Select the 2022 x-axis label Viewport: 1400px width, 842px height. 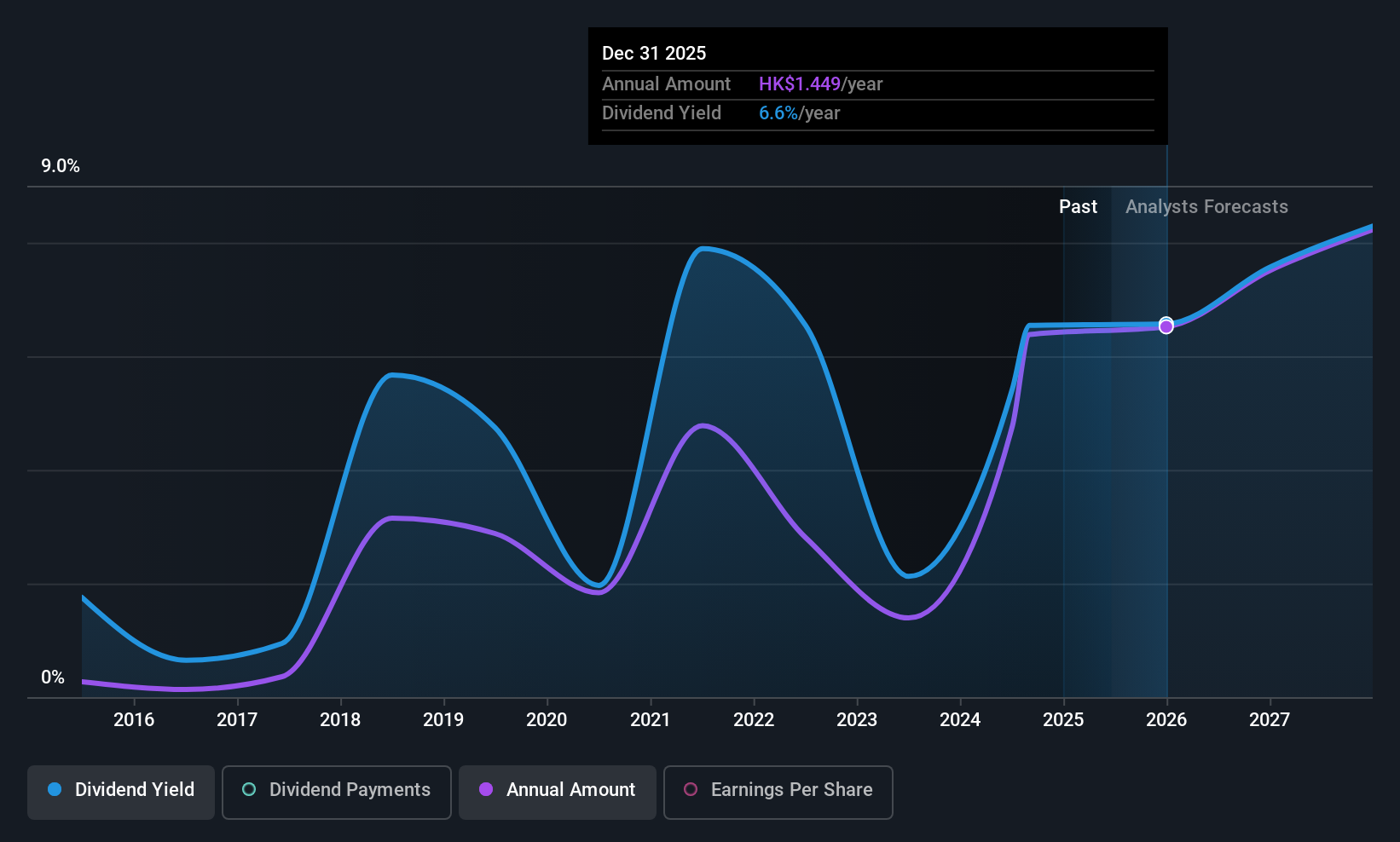754,719
